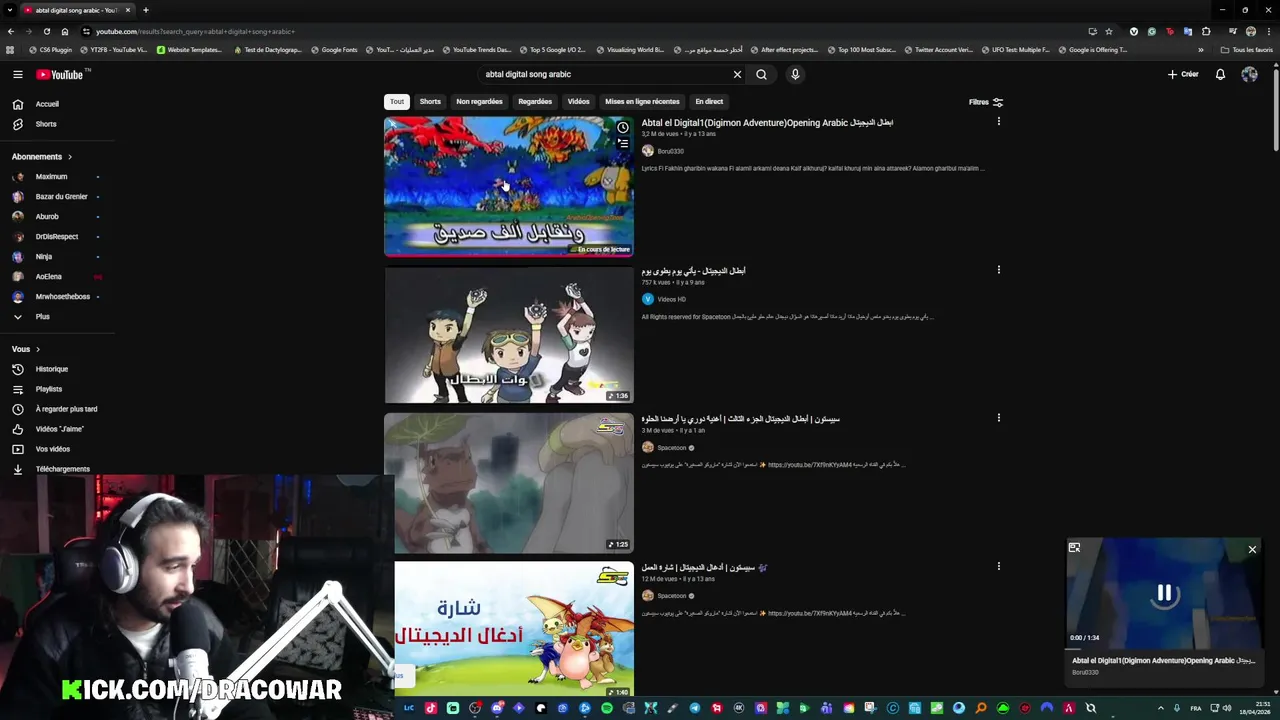Open options for Abtal el Digital1 video

pos(998,122)
